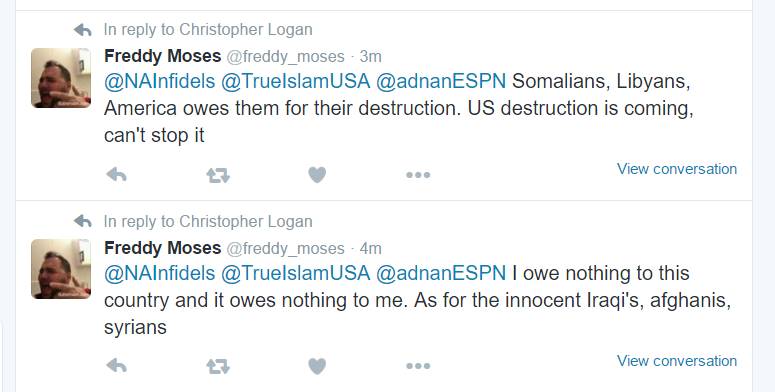
Task: Reply to the 4m Freddy Moses tweet
Action: (x=117, y=366)
